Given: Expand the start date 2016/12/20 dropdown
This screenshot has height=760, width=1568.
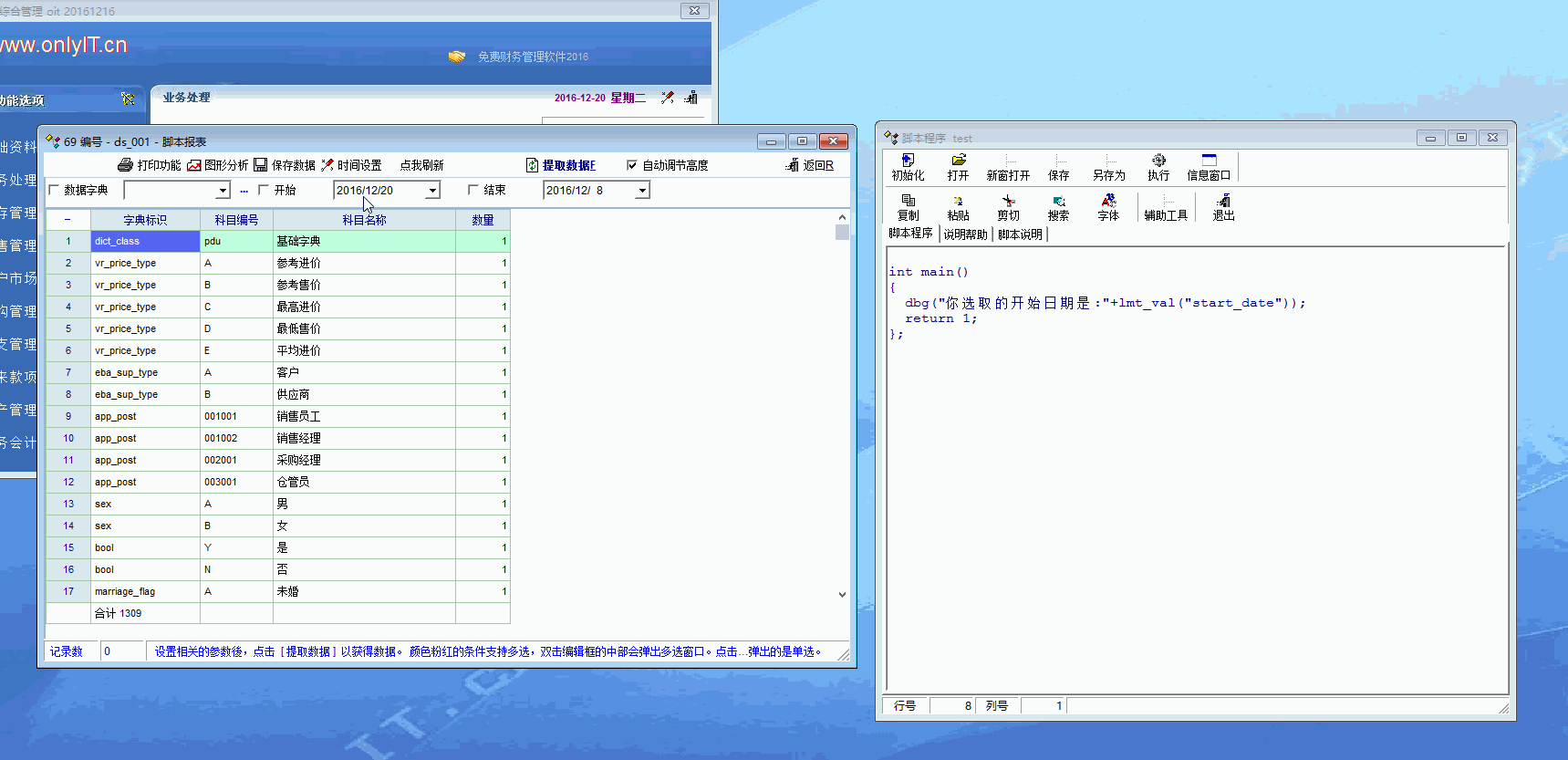Looking at the screenshot, I should (432, 191).
